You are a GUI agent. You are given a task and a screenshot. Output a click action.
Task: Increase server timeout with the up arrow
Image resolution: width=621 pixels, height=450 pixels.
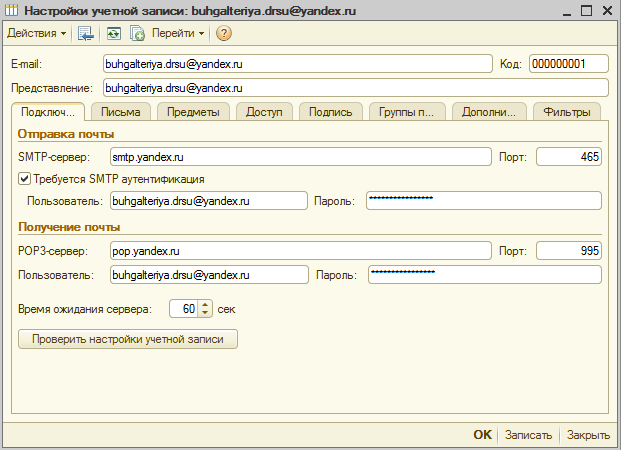point(205,304)
